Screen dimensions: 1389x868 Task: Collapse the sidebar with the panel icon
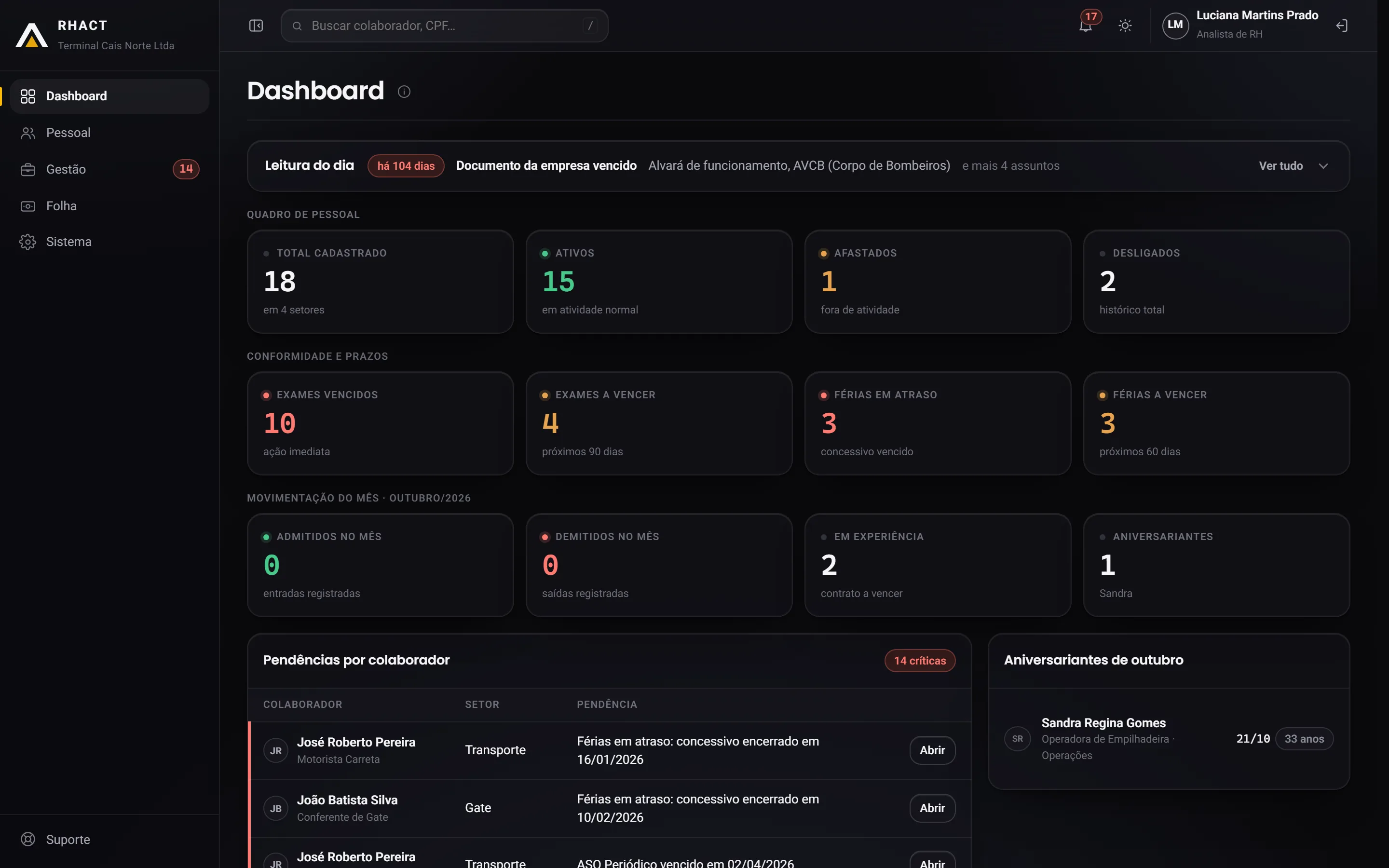pos(256,25)
